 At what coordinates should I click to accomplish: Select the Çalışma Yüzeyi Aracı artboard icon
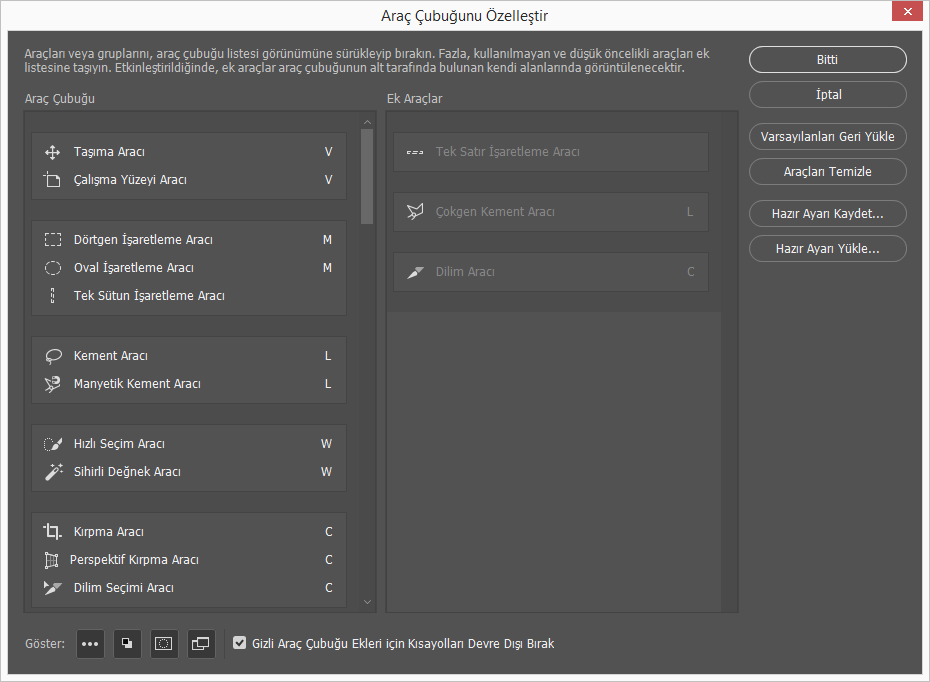(x=53, y=180)
